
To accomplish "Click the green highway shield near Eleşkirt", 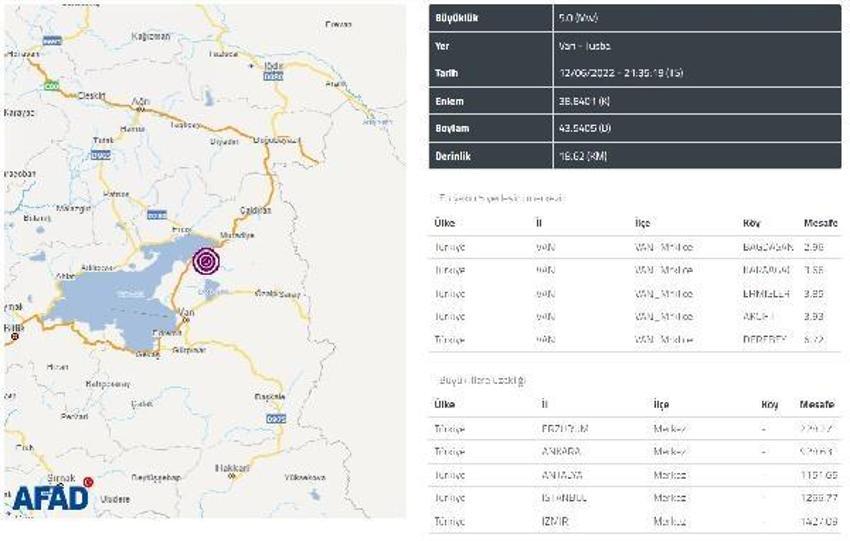I will point(51,86).
